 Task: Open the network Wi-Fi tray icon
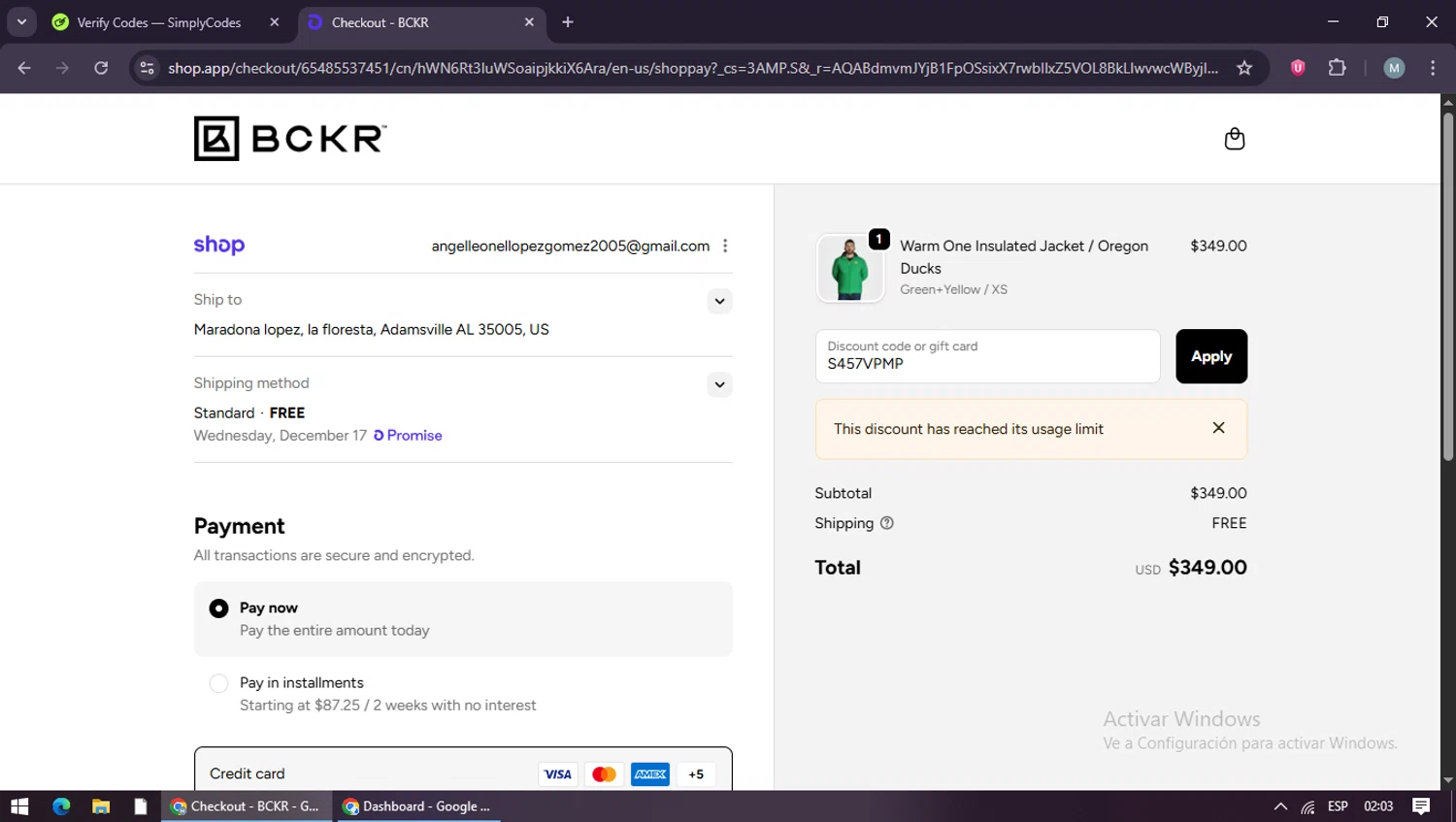coord(1308,806)
